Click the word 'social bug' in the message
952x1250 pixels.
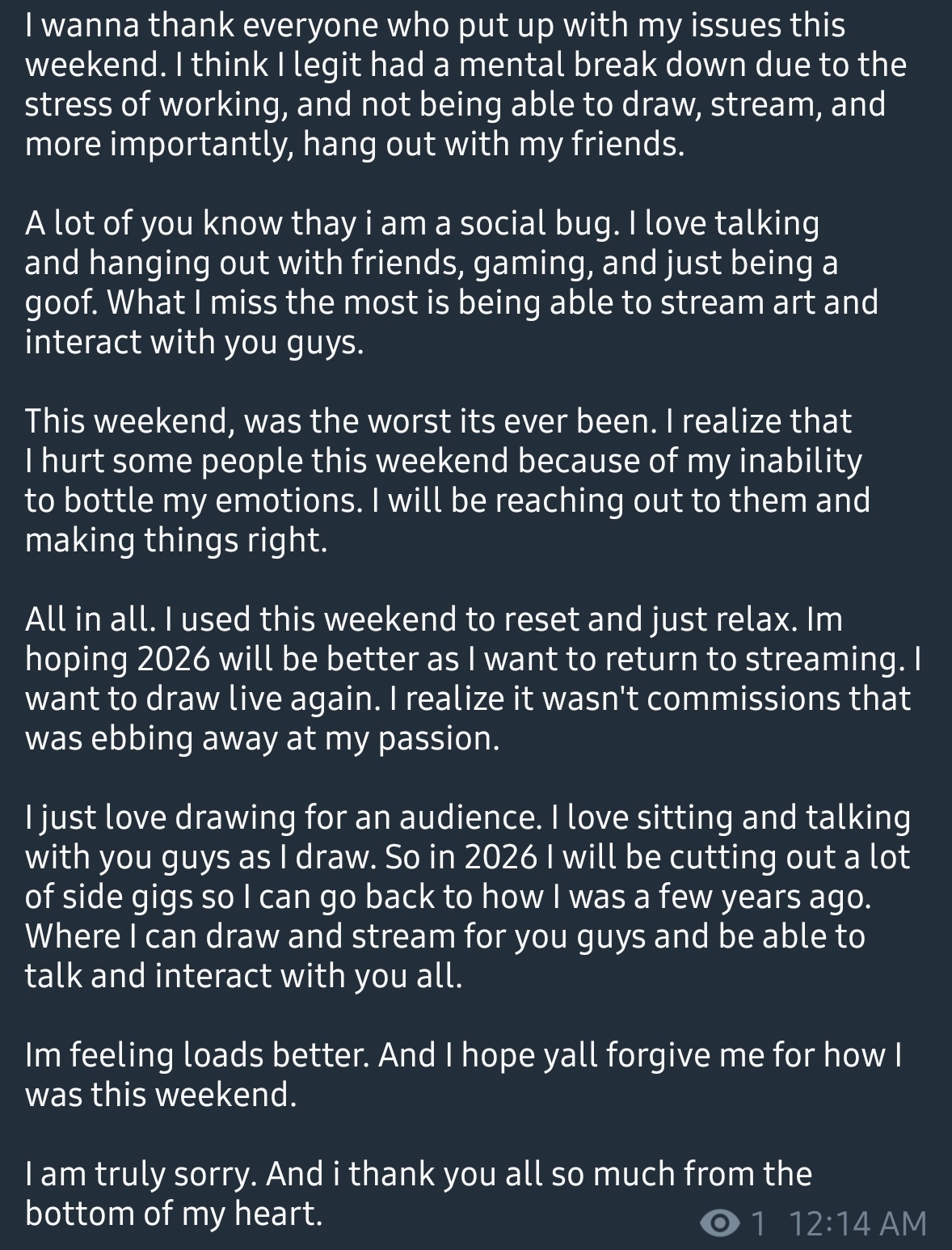534,223
